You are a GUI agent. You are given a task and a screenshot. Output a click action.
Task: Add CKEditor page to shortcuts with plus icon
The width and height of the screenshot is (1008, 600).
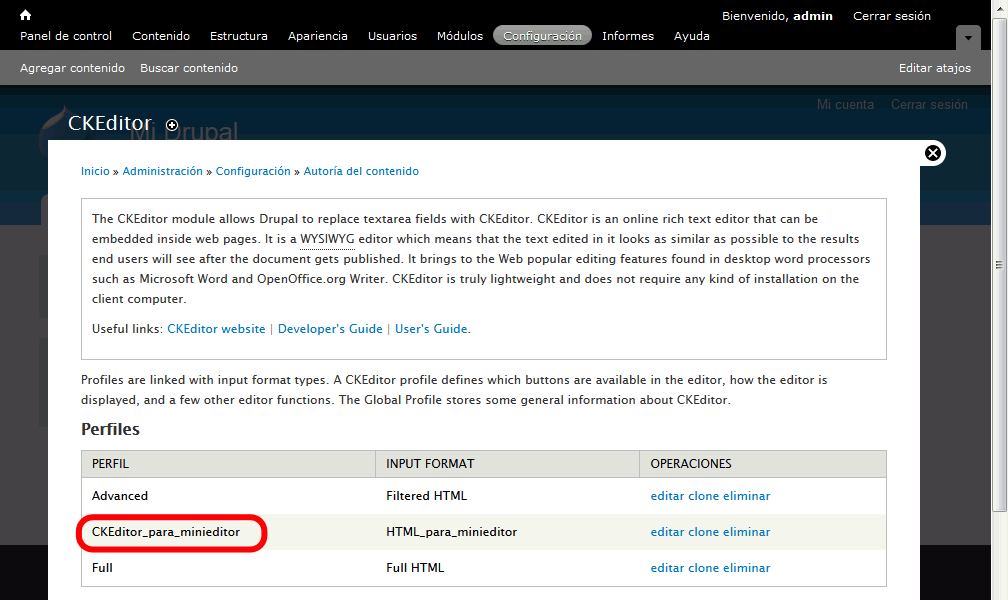(x=172, y=125)
